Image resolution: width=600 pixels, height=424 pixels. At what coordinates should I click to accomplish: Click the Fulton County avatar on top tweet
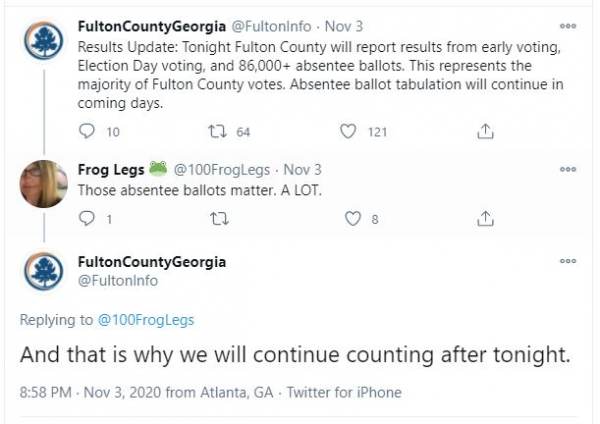point(44,41)
